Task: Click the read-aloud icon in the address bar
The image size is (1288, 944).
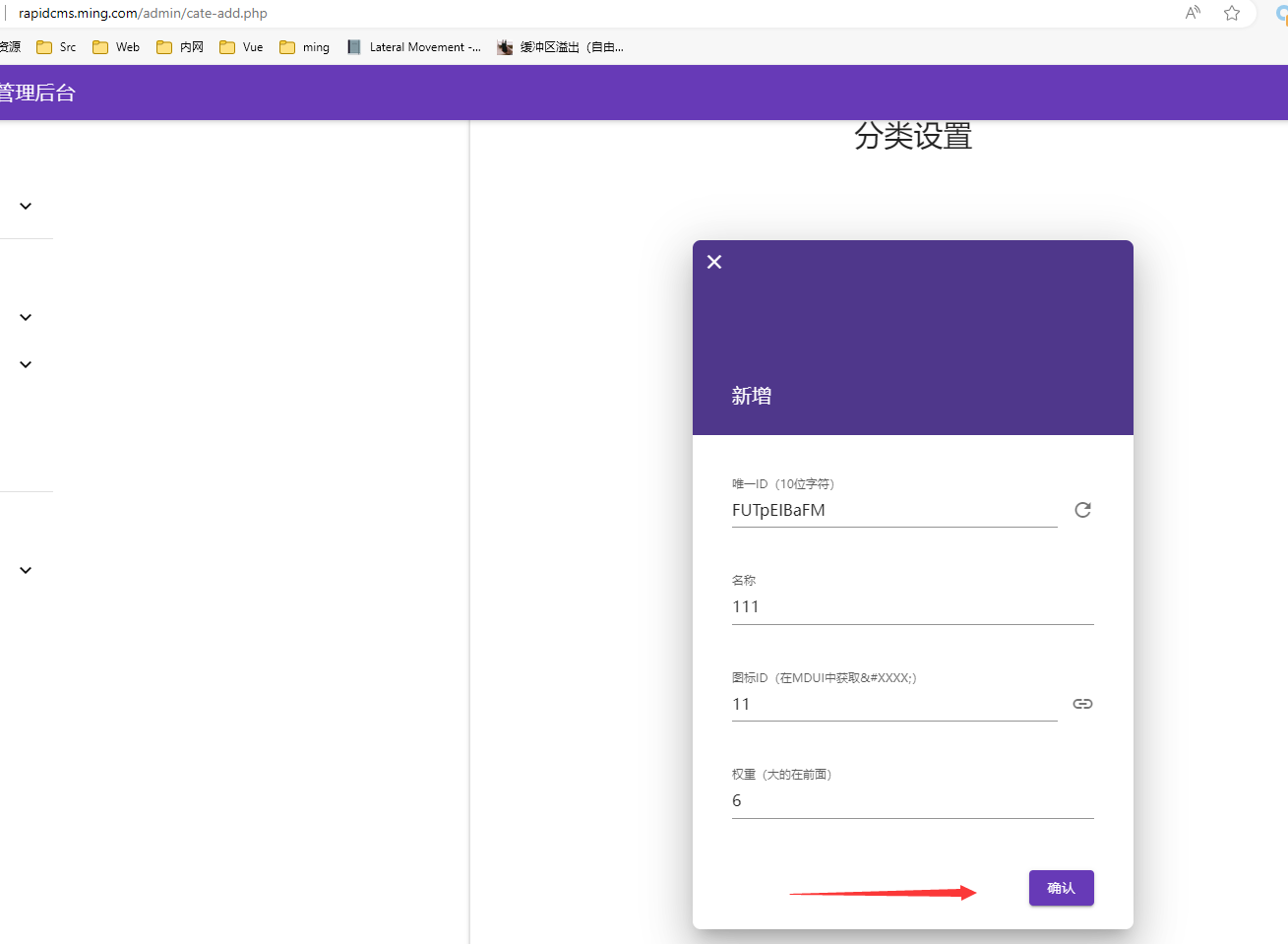Action: pyautogui.click(x=1192, y=13)
